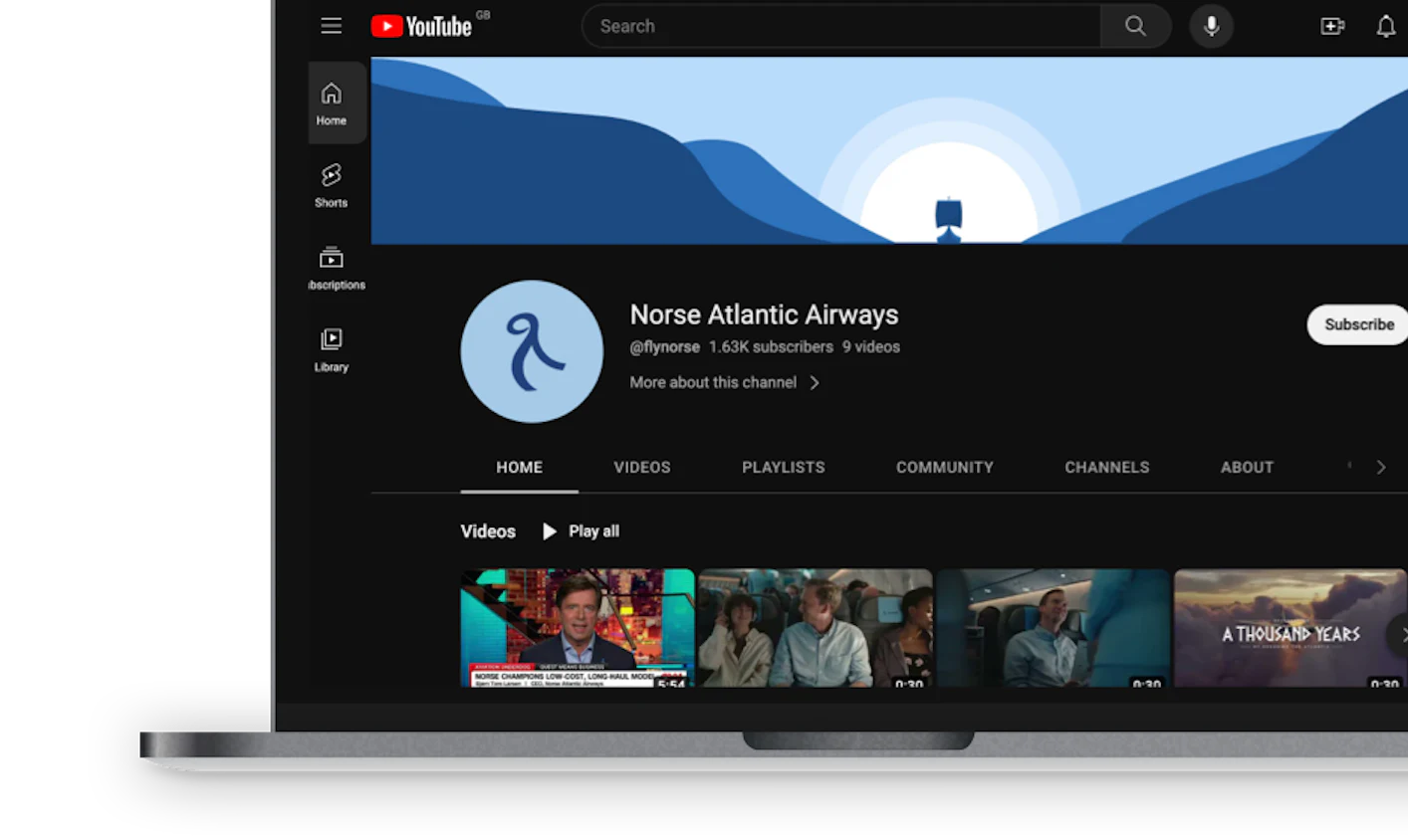Open the smiling man in seat thumbnail
This screenshot has width=1408, height=840.
click(x=1054, y=628)
